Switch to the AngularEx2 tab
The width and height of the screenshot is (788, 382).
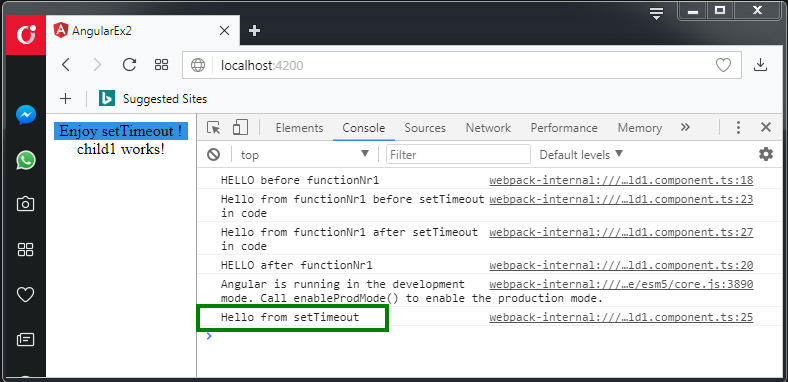(x=143, y=31)
